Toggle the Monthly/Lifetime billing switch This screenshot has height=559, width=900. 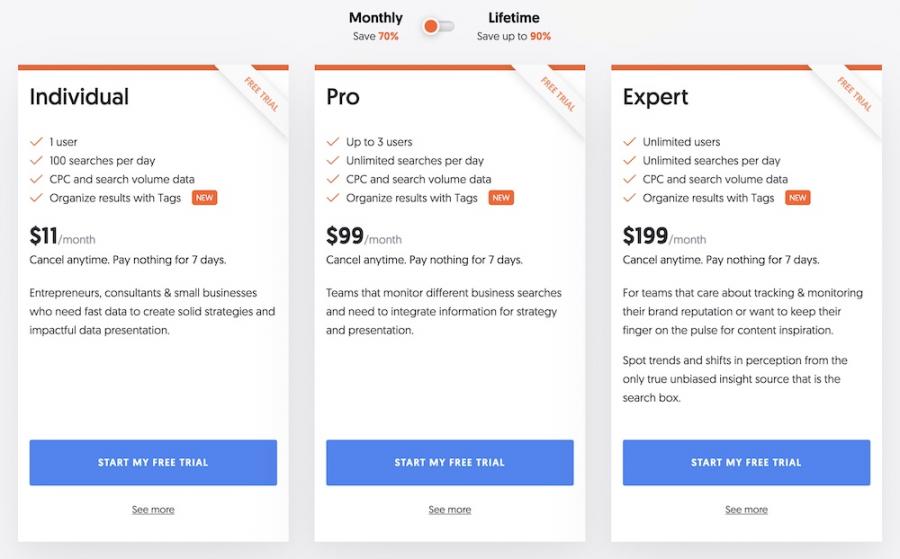click(x=438, y=26)
